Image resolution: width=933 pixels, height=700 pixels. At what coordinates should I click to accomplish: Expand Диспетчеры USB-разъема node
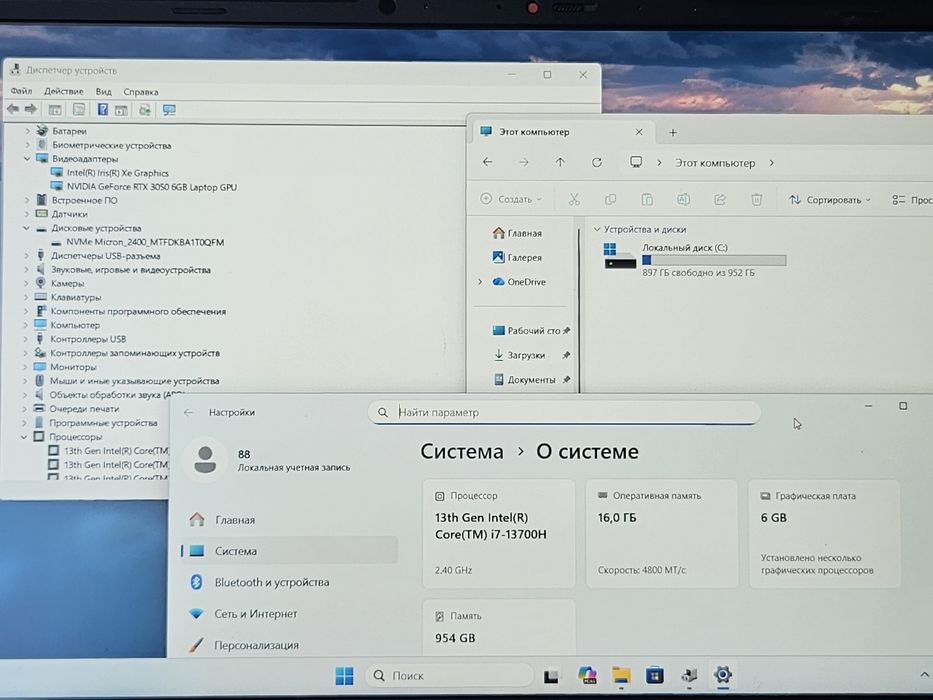tap(26, 256)
